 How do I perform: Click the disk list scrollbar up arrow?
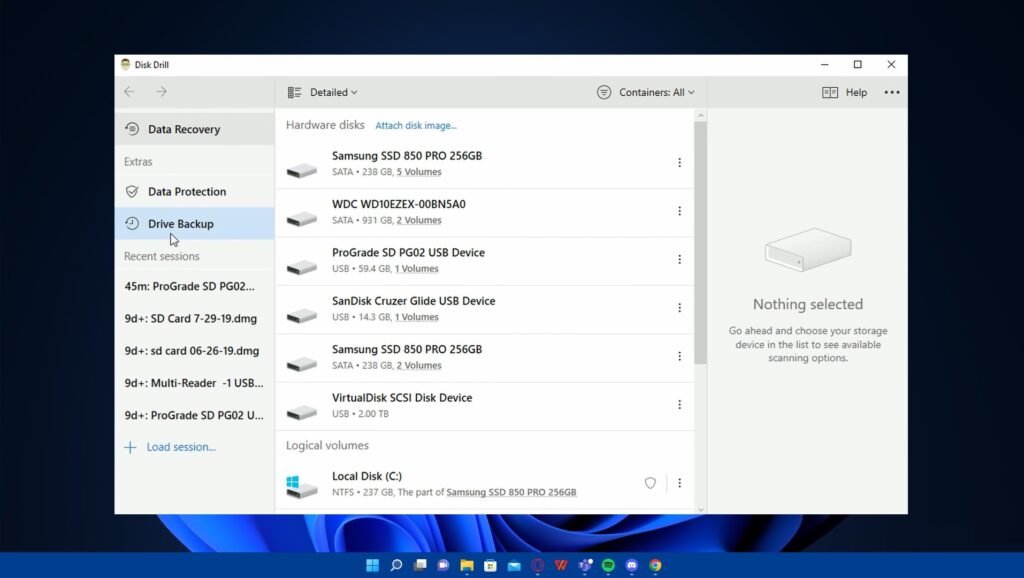click(701, 116)
